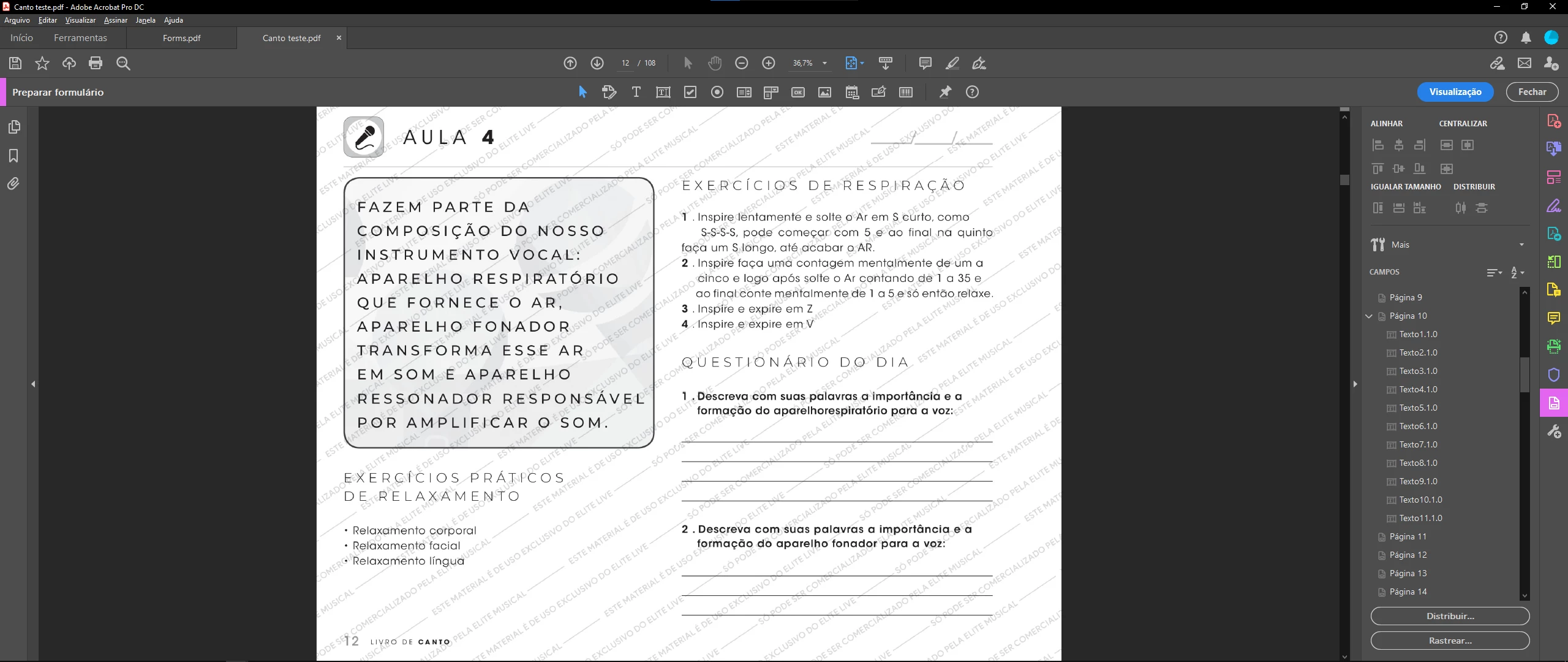Switch to the Forms.pdf tab
Viewport: 1568px width, 662px height.
(x=181, y=38)
